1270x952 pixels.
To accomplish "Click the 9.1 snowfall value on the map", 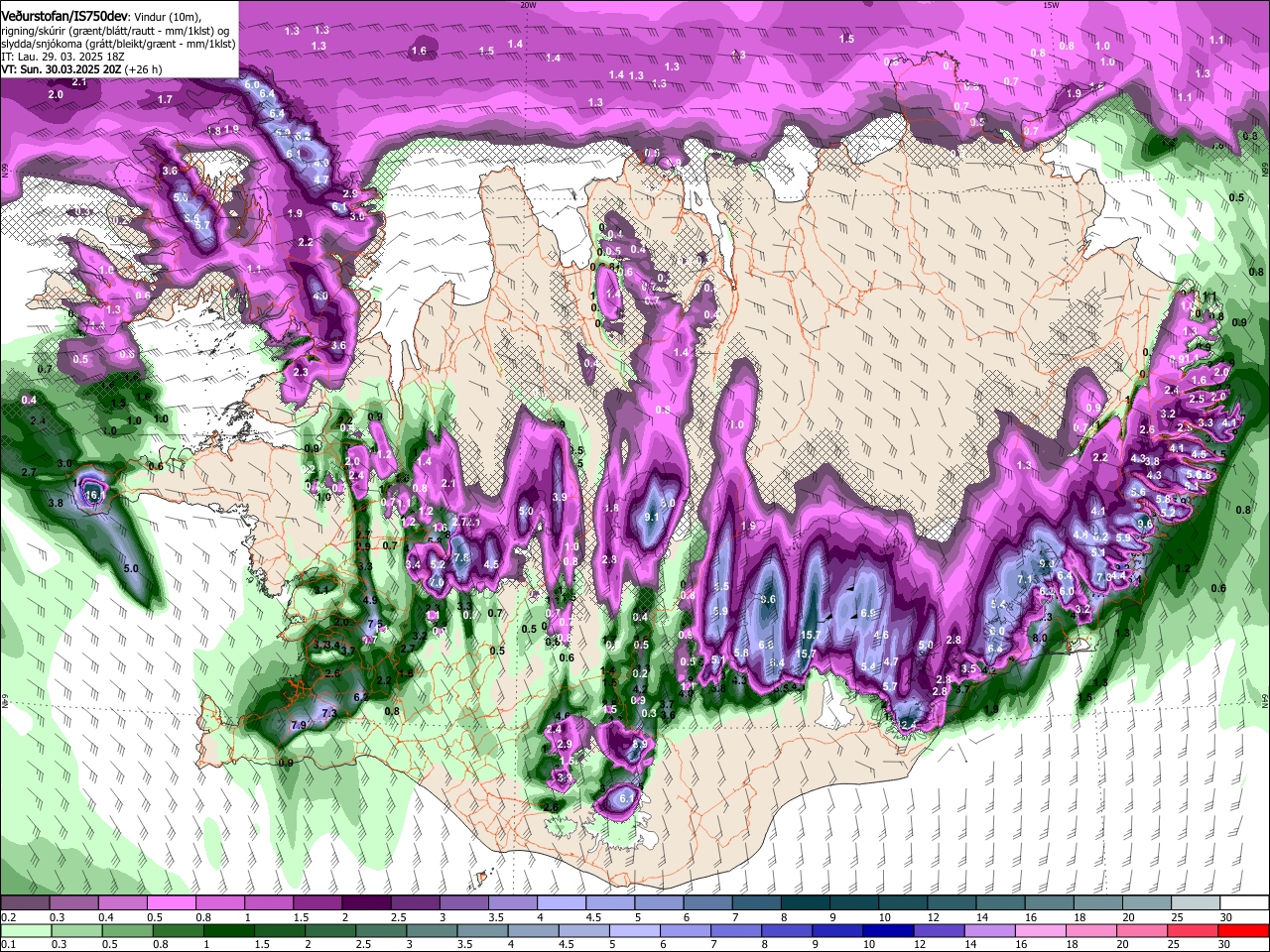I will point(652,517).
